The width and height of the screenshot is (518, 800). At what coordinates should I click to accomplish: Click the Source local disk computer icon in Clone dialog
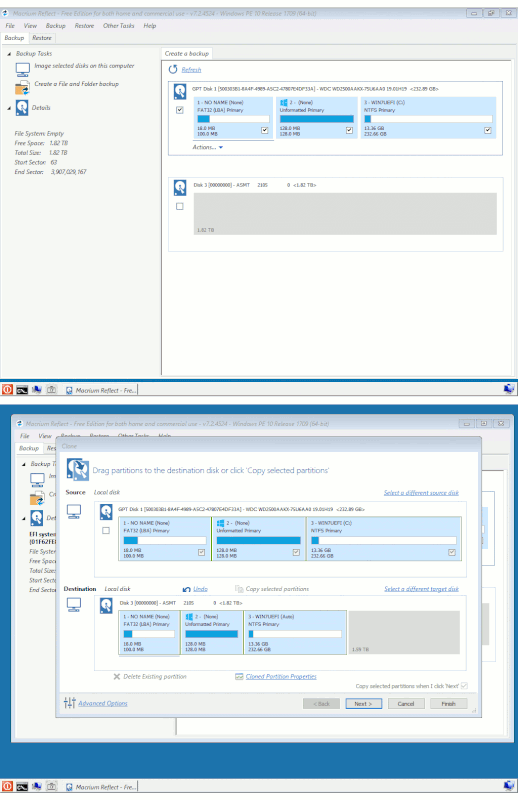(74, 511)
